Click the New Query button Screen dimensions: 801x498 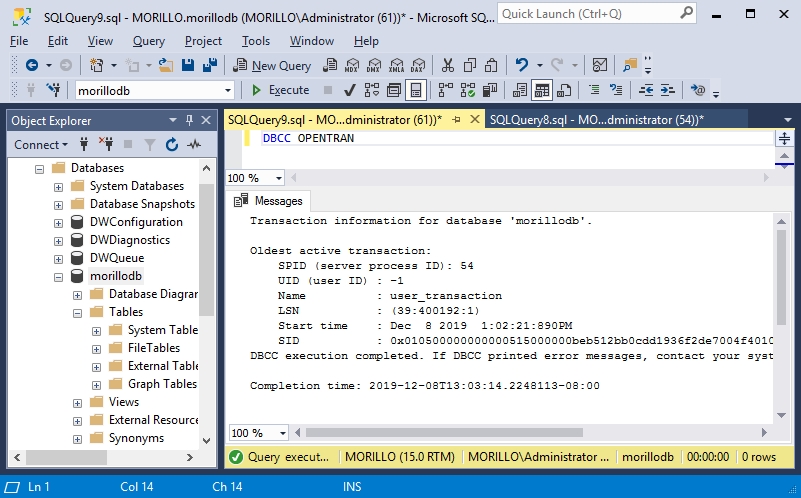(272, 65)
